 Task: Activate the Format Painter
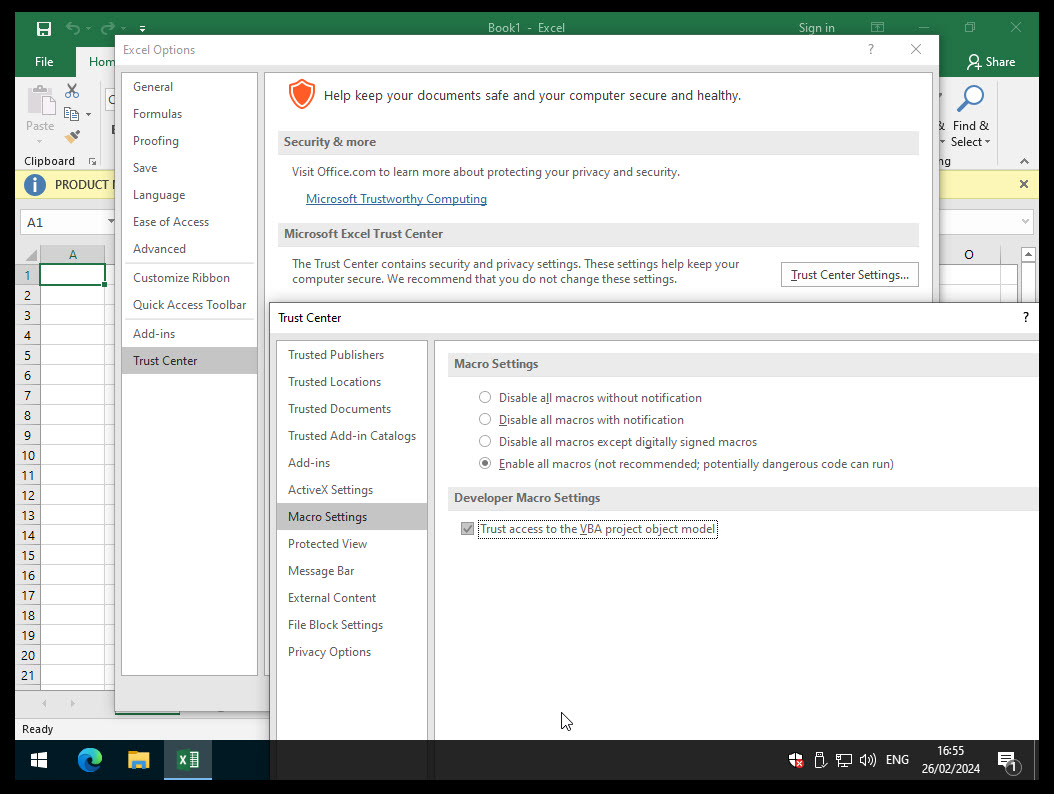click(71, 136)
